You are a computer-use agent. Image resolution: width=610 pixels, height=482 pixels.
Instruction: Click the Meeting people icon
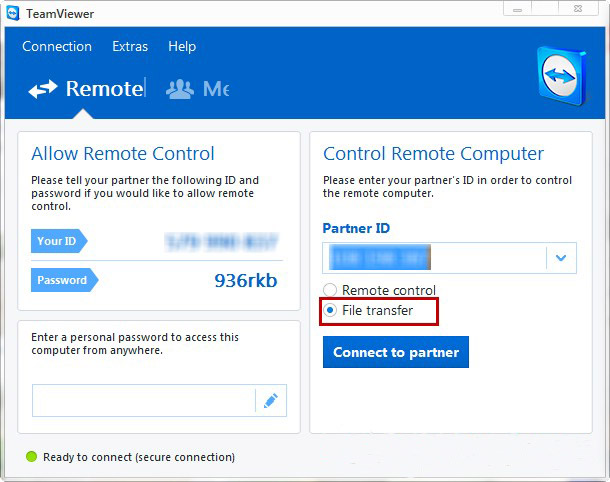tap(180, 89)
